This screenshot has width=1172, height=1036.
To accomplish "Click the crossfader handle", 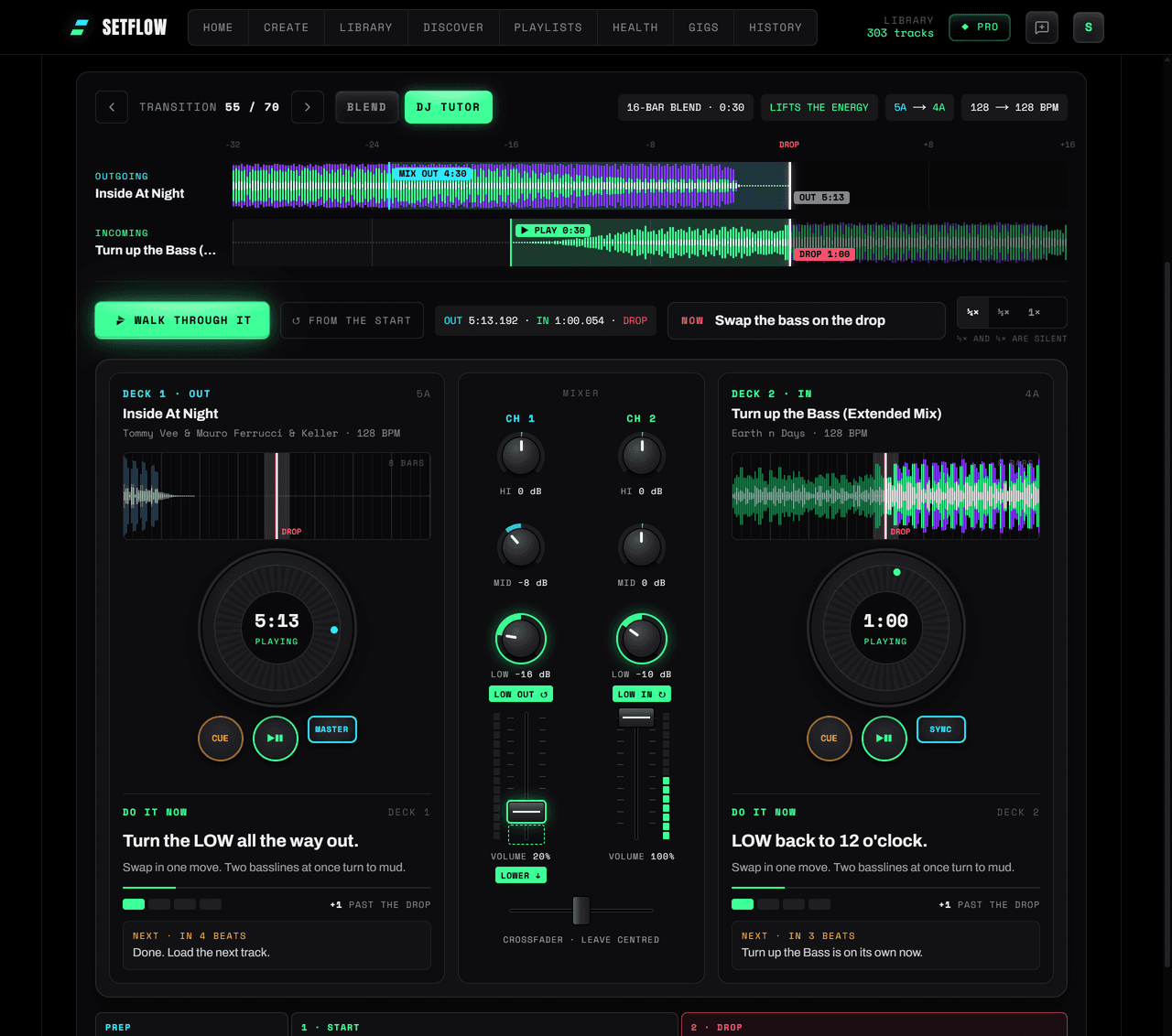I will click(581, 911).
